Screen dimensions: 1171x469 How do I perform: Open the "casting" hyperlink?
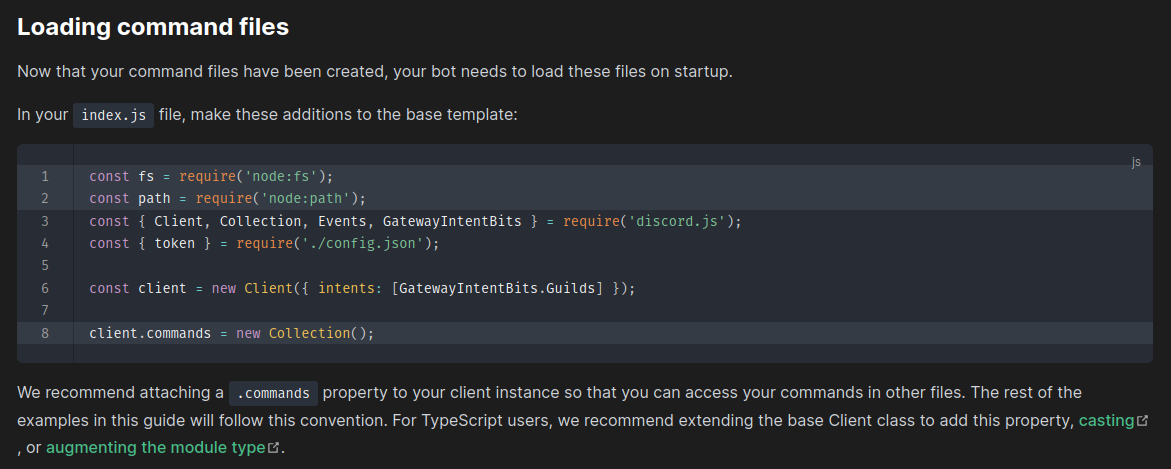click(1107, 420)
